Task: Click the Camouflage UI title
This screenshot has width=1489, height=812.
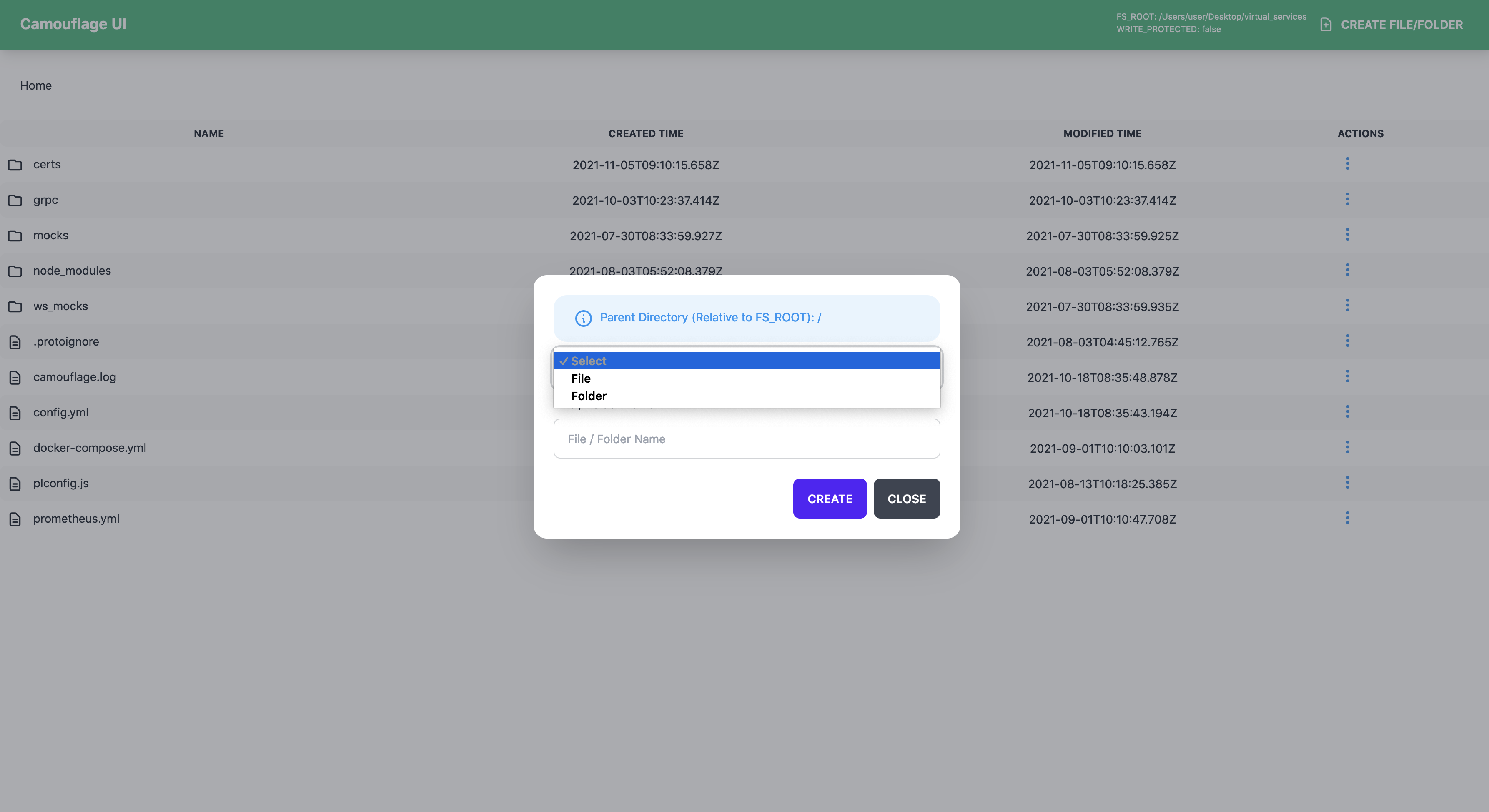Action: click(73, 24)
